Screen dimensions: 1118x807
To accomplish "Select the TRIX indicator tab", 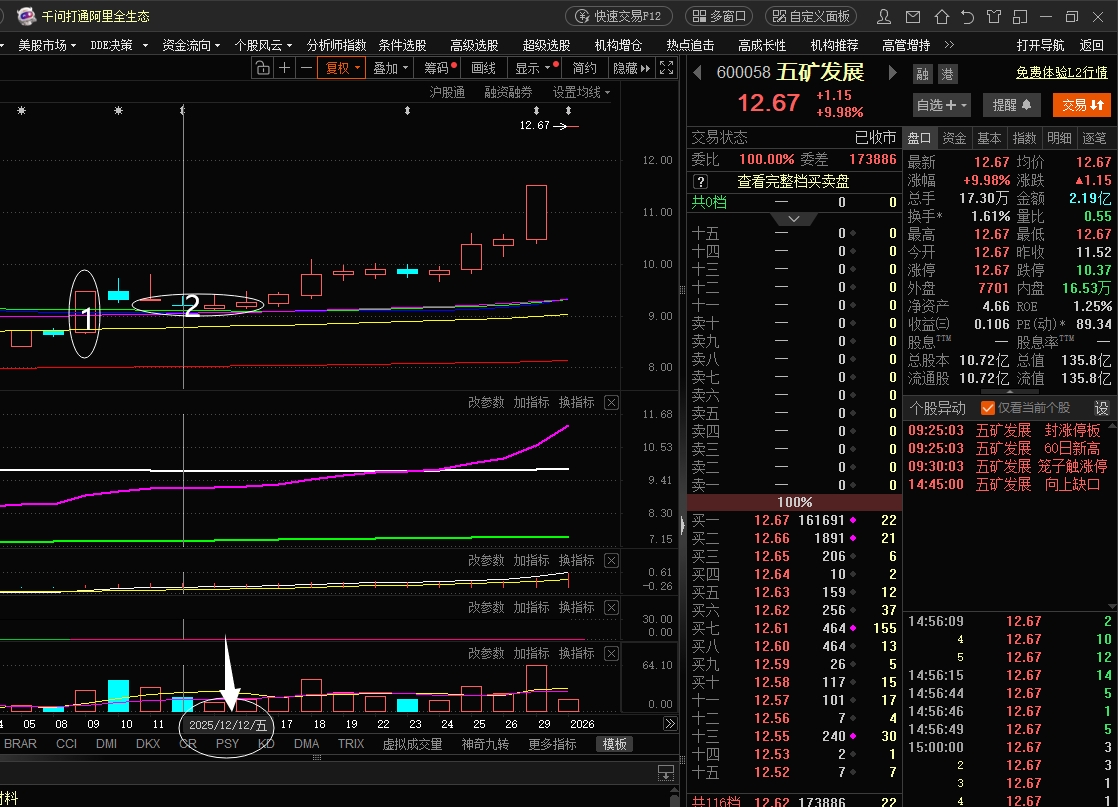I will click(x=351, y=744).
